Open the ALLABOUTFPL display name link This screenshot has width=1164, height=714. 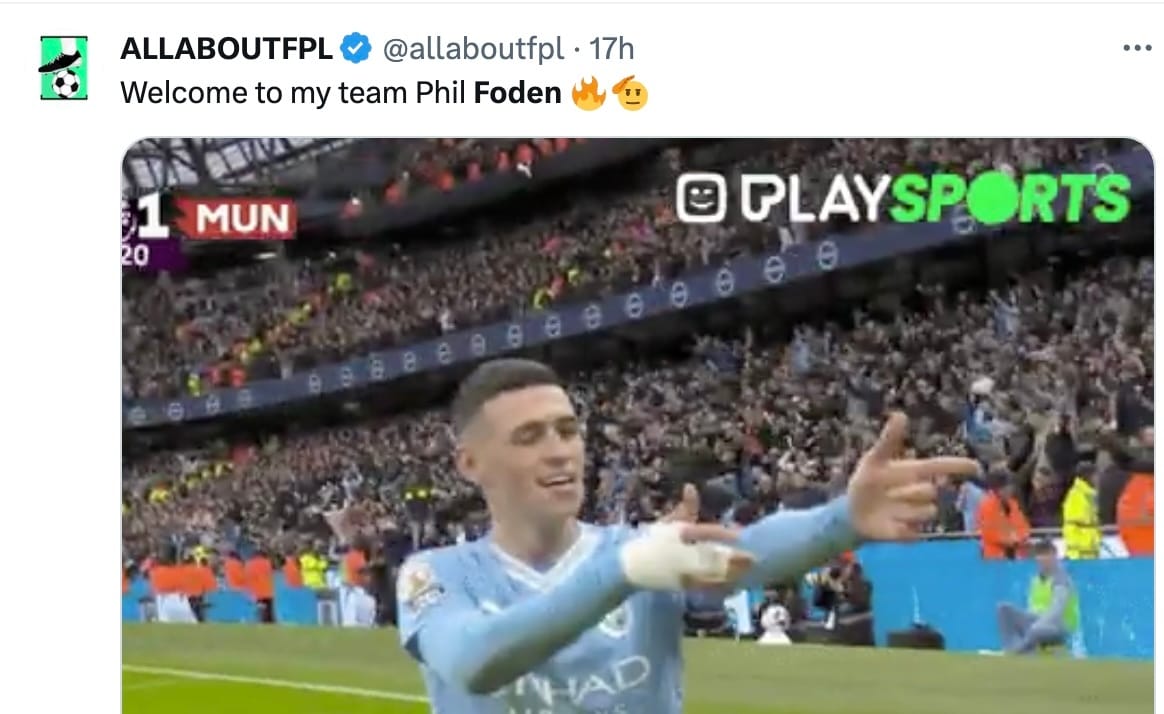coord(226,48)
